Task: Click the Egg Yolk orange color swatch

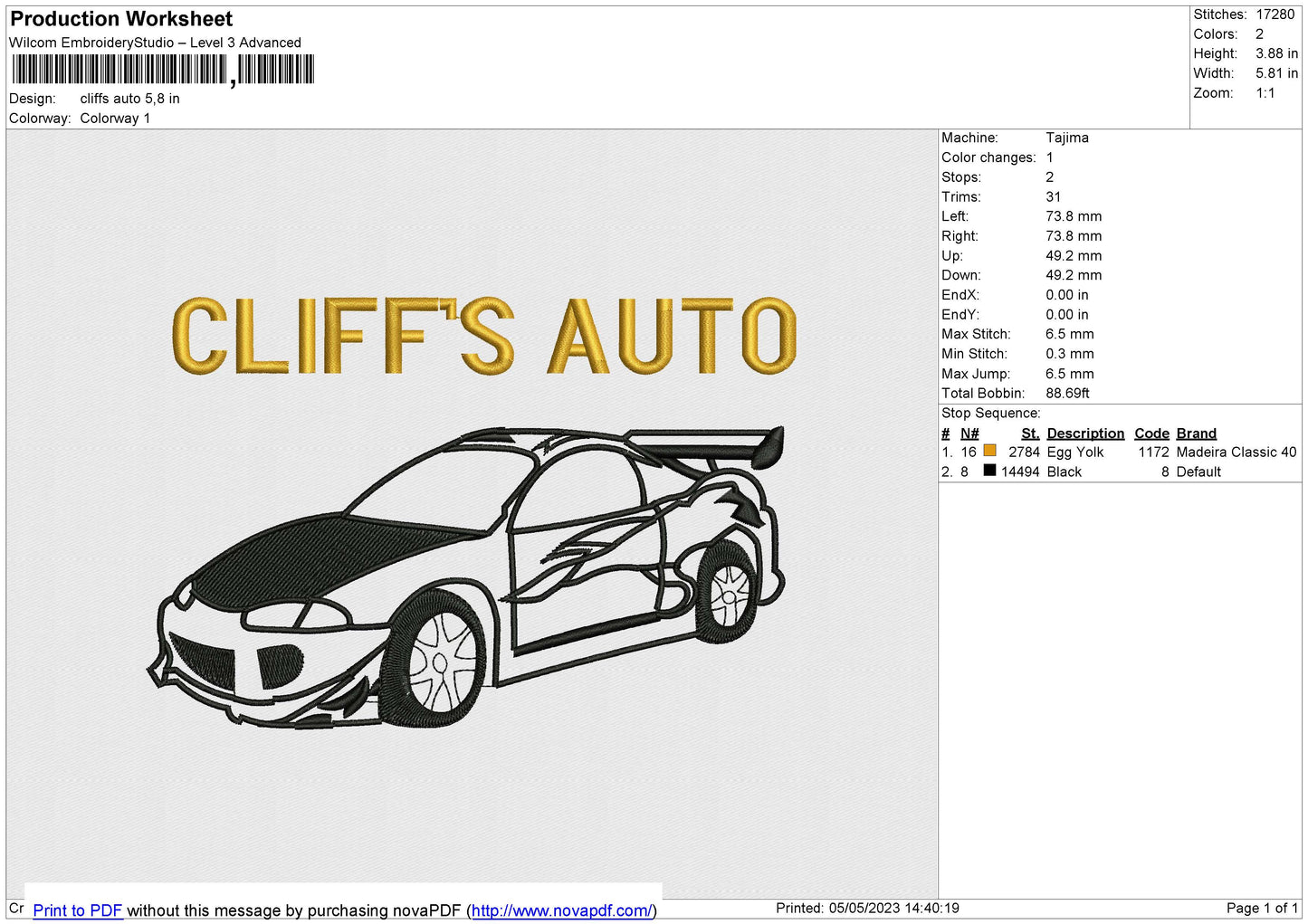Action: (x=989, y=451)
